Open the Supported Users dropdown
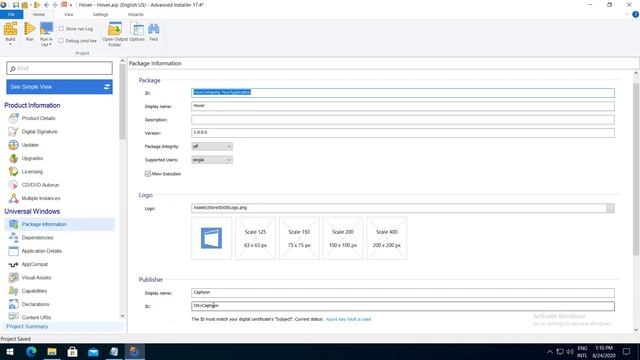Image resolution: width=640 pixels, height=360 pixels. point(212,160)
